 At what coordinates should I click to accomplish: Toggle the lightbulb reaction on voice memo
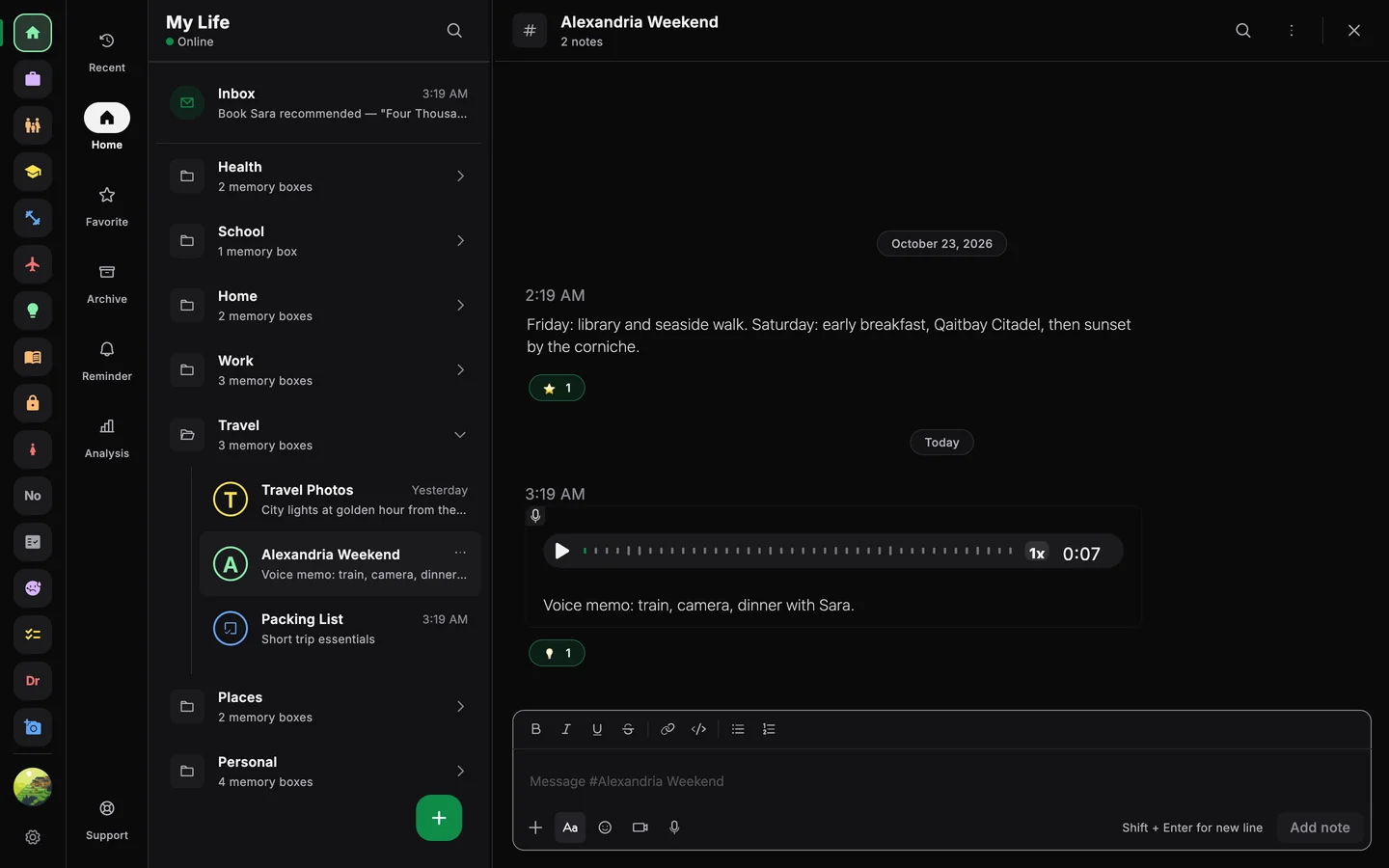(557, 653)
